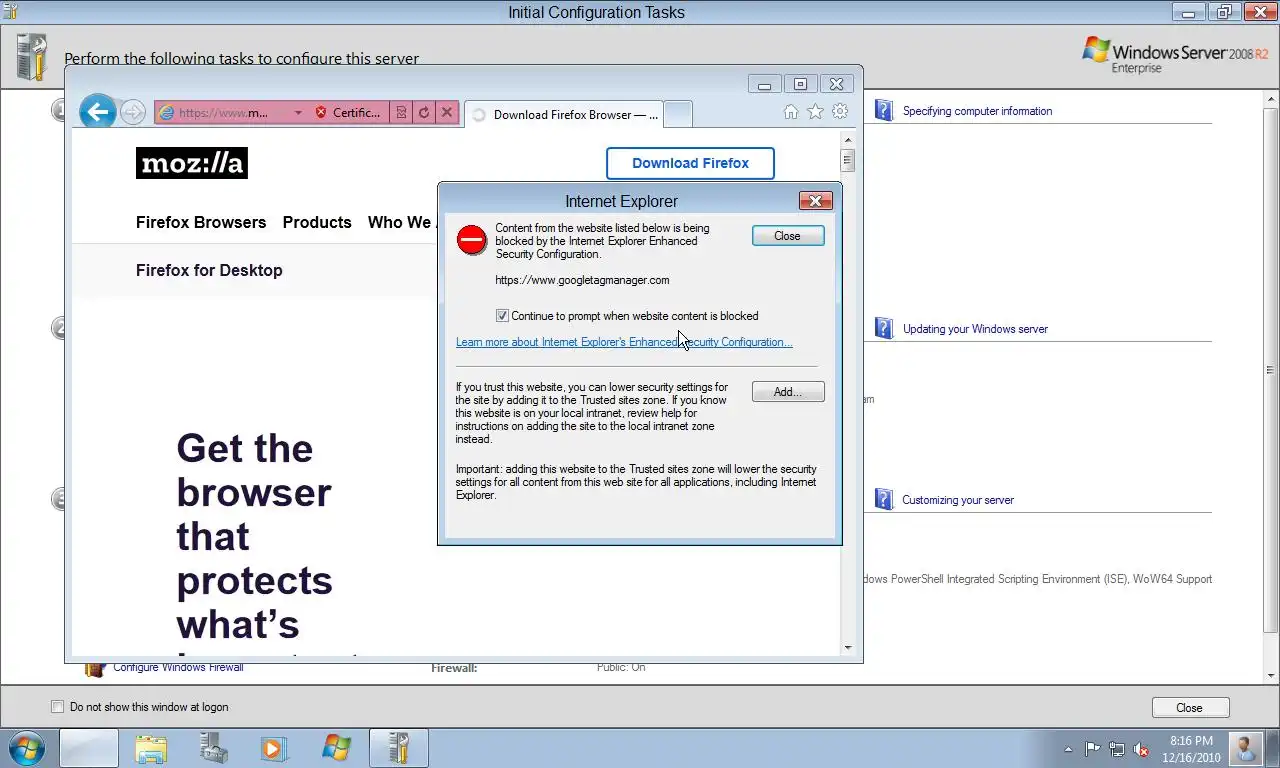Click the Windows flag taskbar icon
Viewport: 1280px width, 768px height.
[337, 748]
